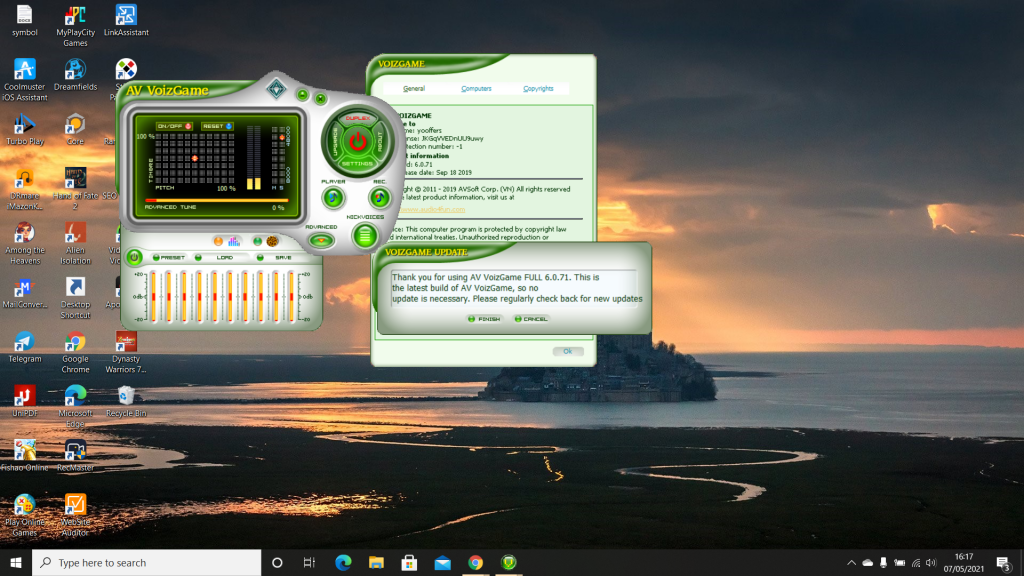Open Dynasty Warriors 7 desktop icon

pyautogui.click(x=126, y=352)
